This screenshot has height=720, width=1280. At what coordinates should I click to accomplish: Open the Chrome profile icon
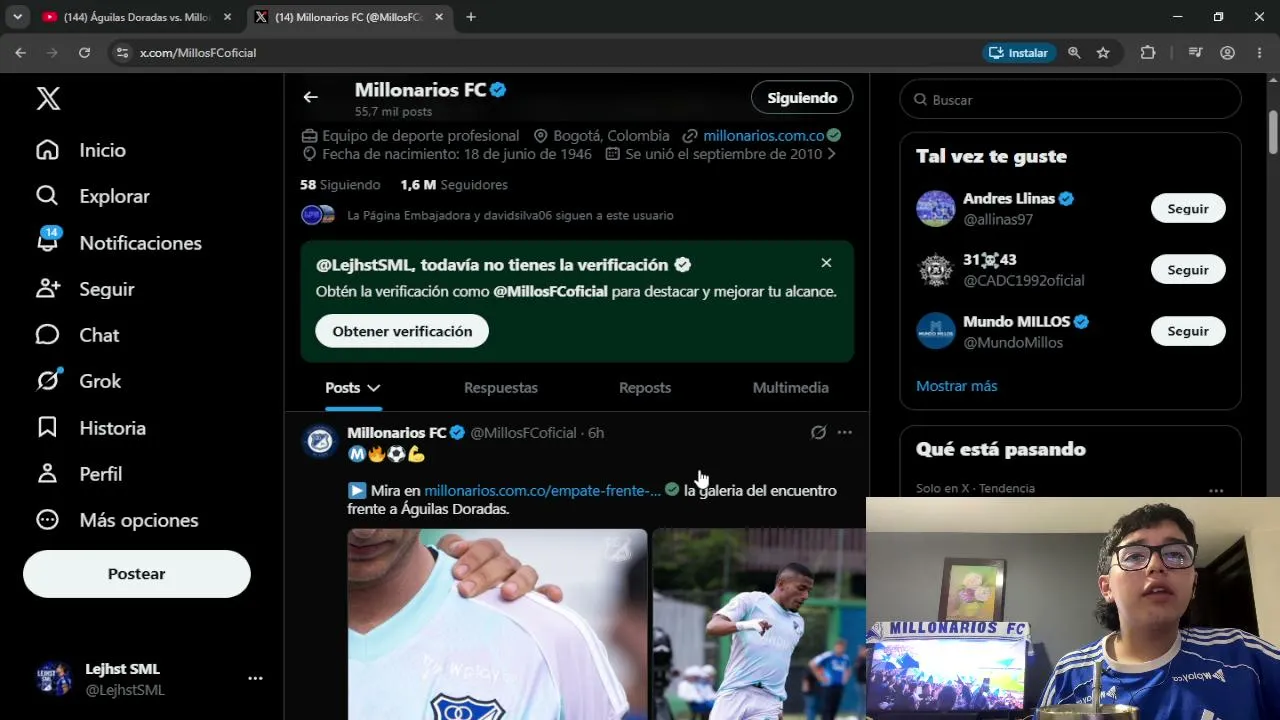(x=1228, y=53)
